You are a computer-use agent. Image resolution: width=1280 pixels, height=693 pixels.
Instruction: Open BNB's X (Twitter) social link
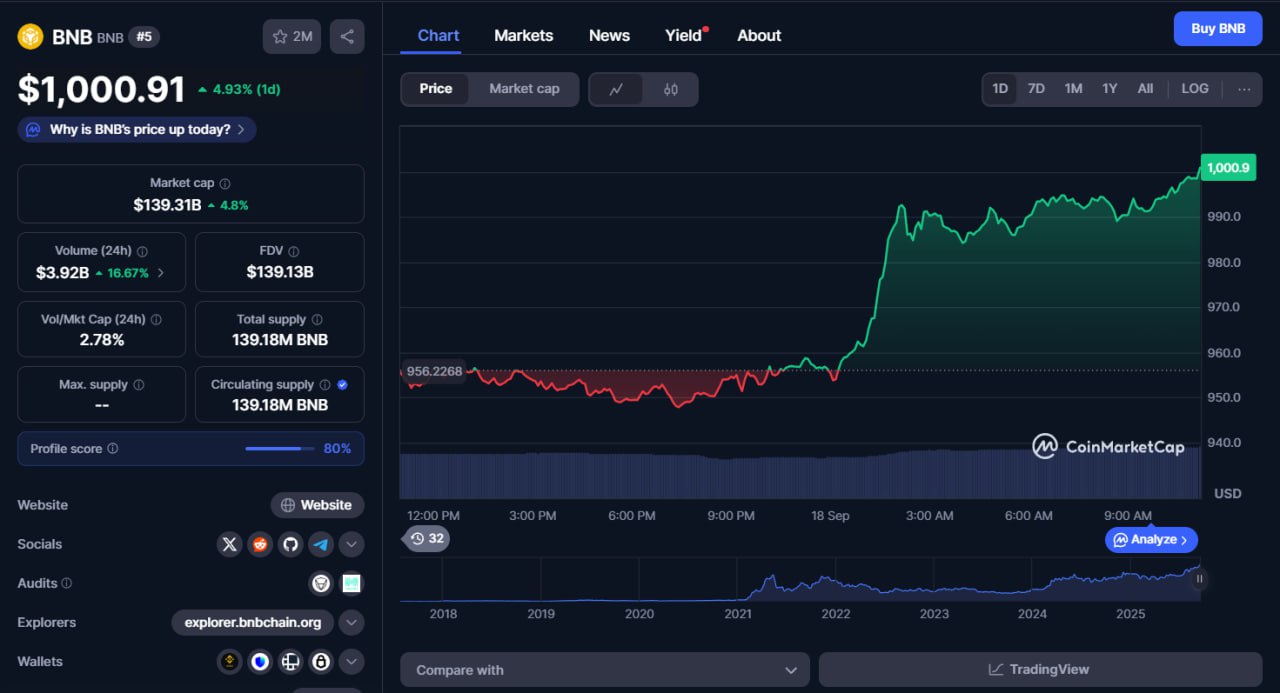click(x=230, y=544)
